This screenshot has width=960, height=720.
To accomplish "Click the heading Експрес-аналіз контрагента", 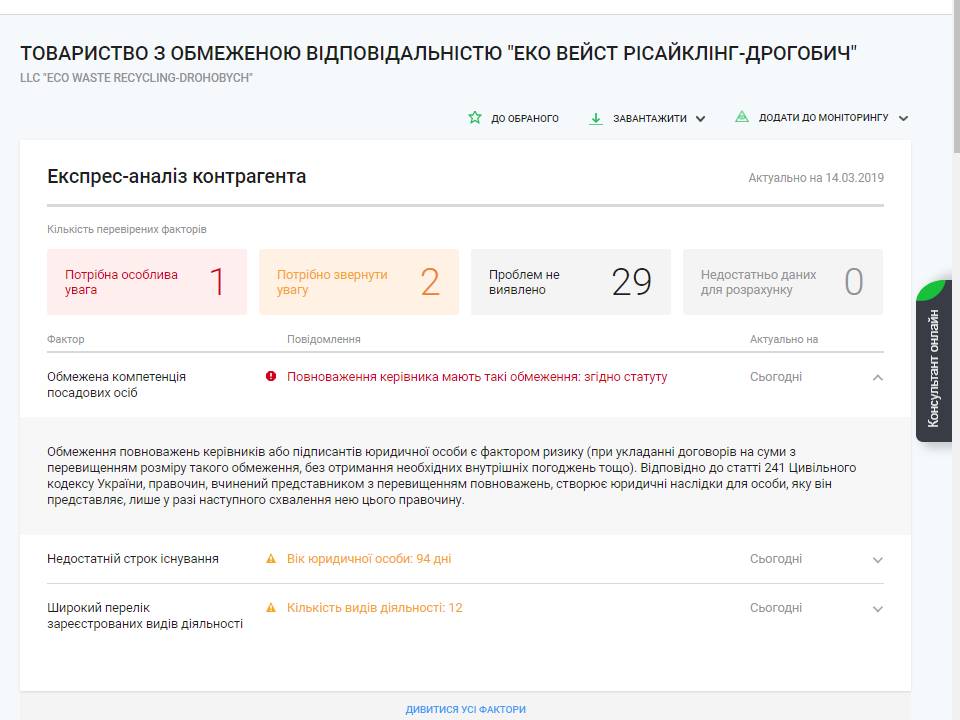I will [176, 176].
